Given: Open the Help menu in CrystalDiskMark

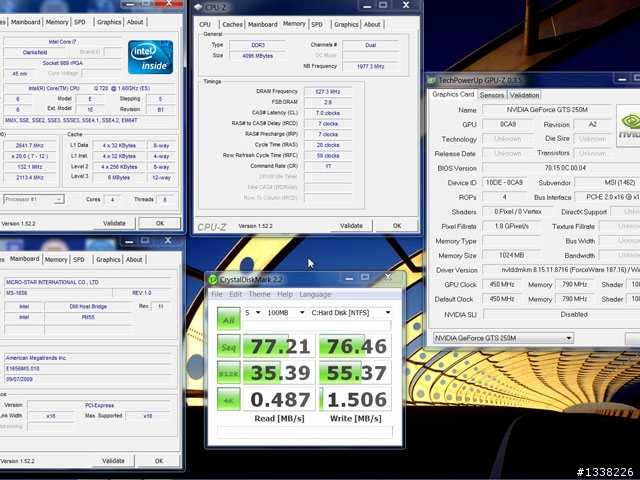Looking at the screenshot, I should [285, 294].
